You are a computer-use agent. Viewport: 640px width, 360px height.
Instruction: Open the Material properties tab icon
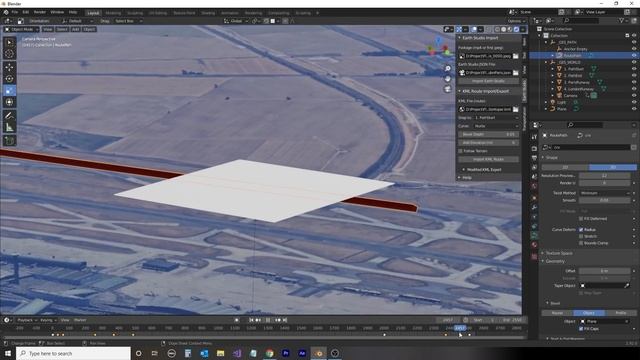tap(534, 245)
